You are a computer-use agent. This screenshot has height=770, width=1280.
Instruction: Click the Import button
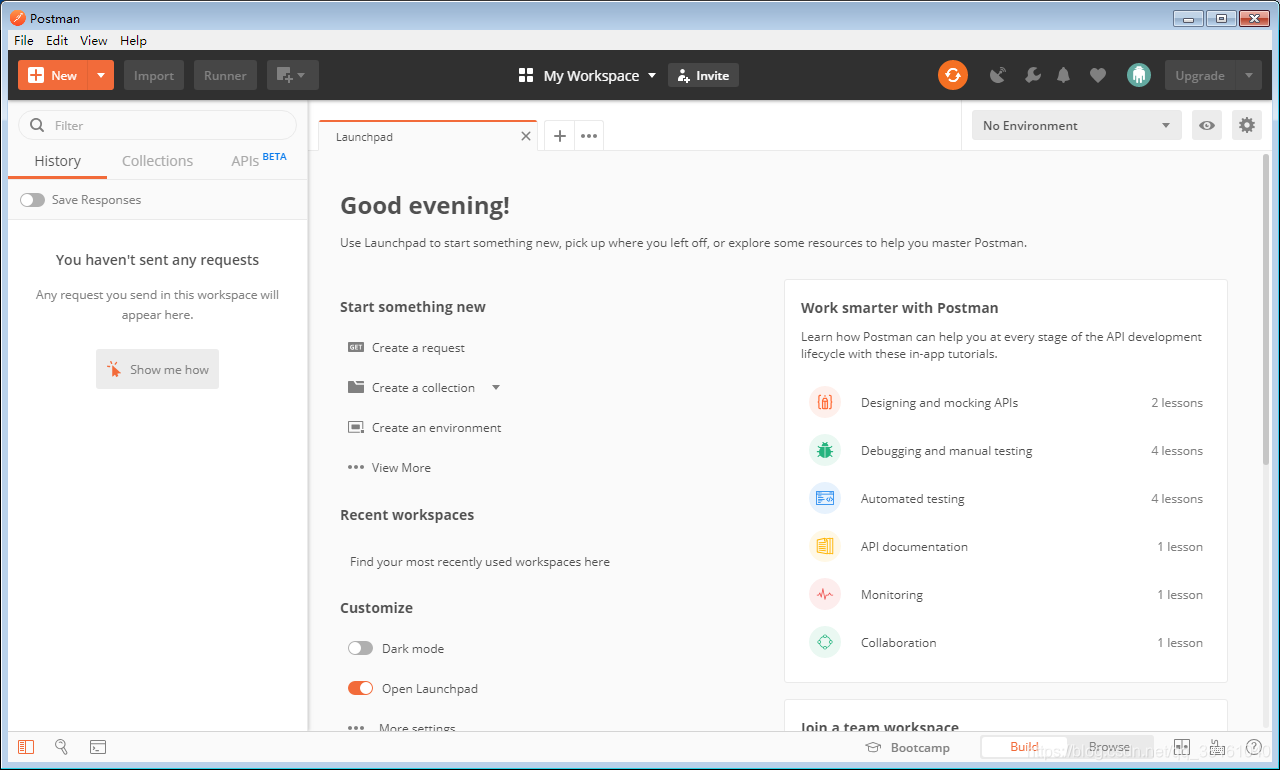(x=154, y=75)
